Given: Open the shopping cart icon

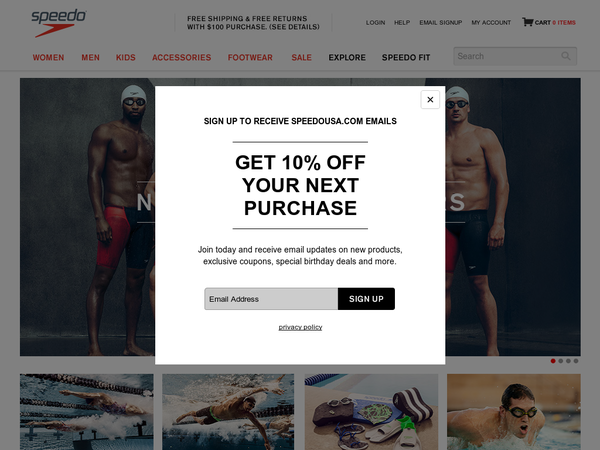Looking at the screenshot, I should [528, 22].
